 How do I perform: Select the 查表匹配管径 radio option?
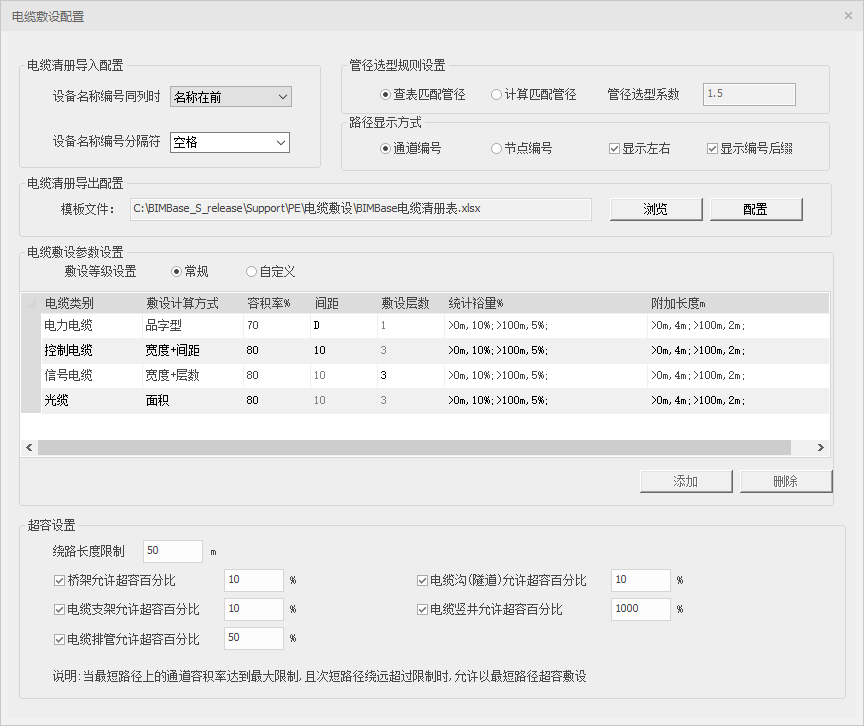(x=386, y=94)
